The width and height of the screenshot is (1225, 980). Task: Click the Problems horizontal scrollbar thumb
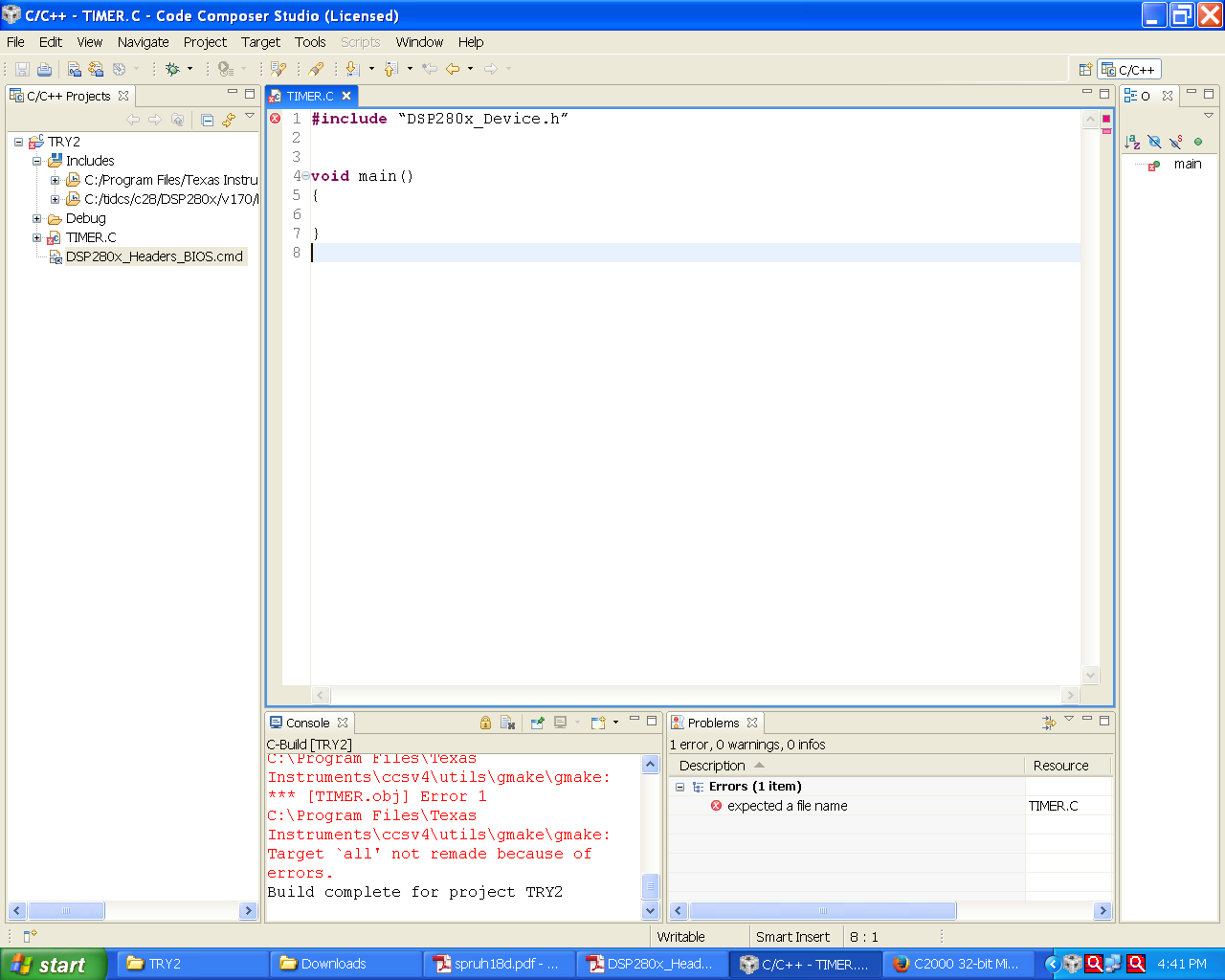822,910
